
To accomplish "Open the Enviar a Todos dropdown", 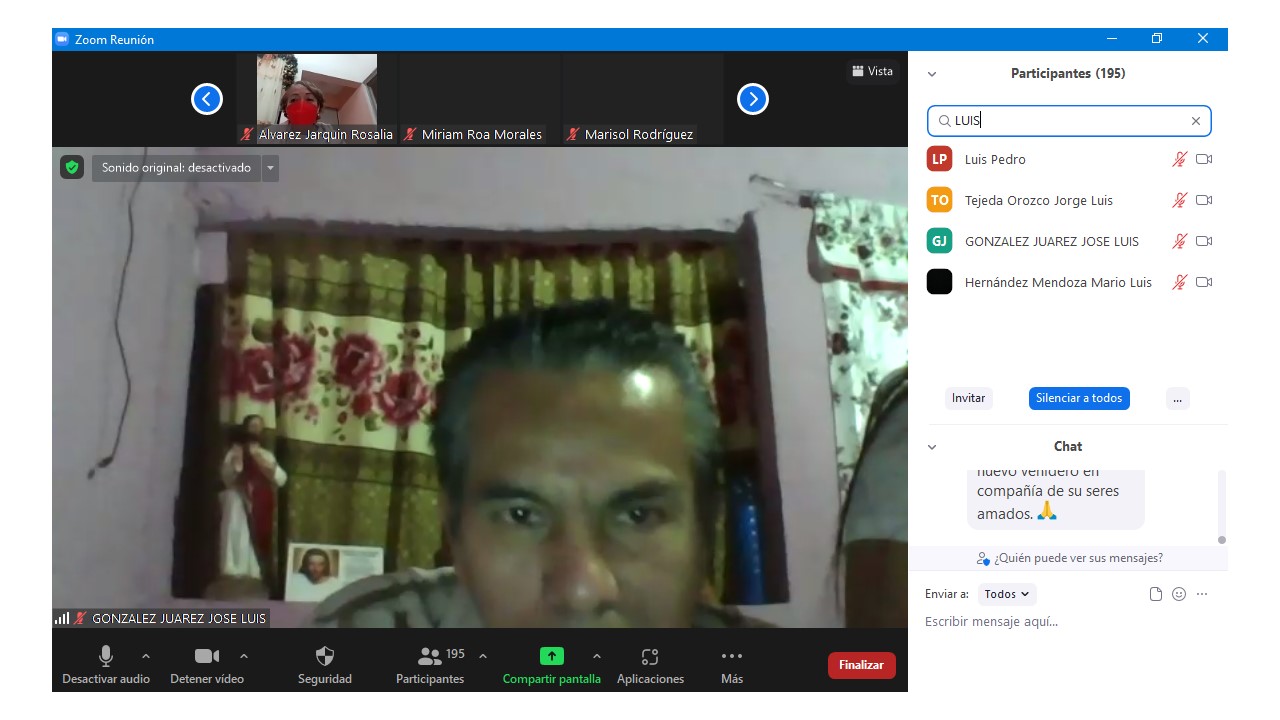I will pos(1007,594).
